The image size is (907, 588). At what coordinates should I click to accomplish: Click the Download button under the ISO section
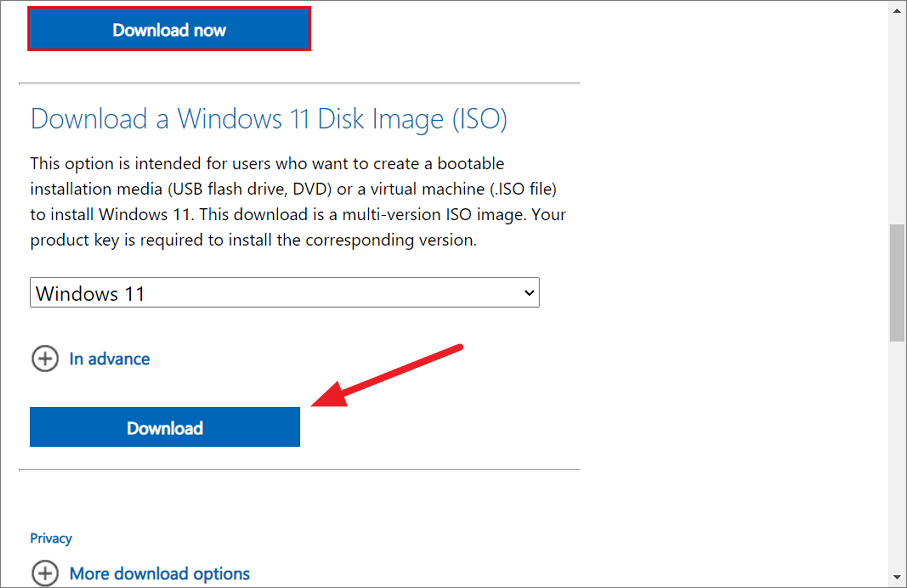point(165,427)
